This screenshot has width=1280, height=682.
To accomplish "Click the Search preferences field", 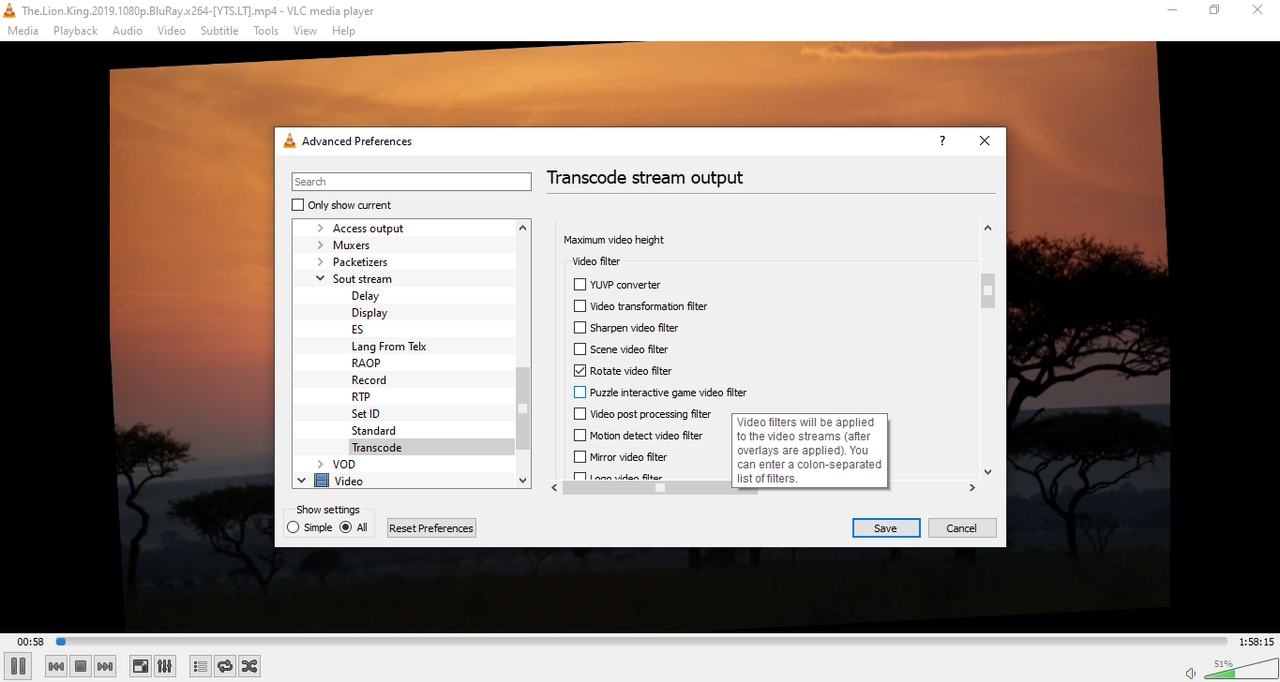I will 411,182.
